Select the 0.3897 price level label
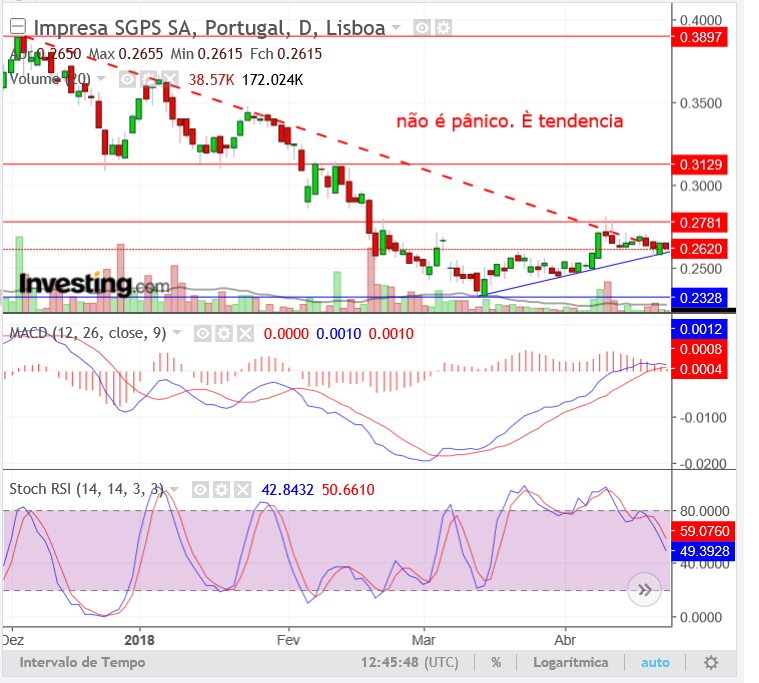The image size is (759, 683). pos(699,37)
